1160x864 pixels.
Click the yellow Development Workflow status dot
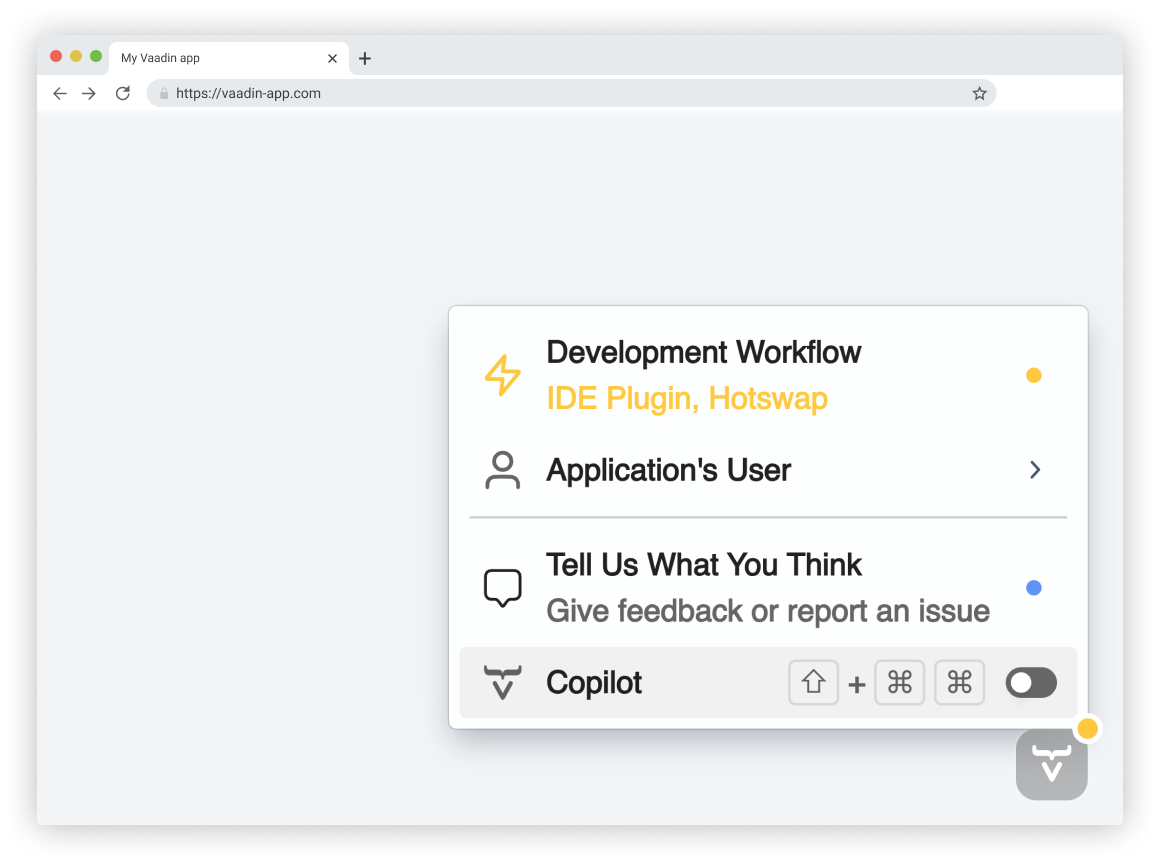(1034, 375)
